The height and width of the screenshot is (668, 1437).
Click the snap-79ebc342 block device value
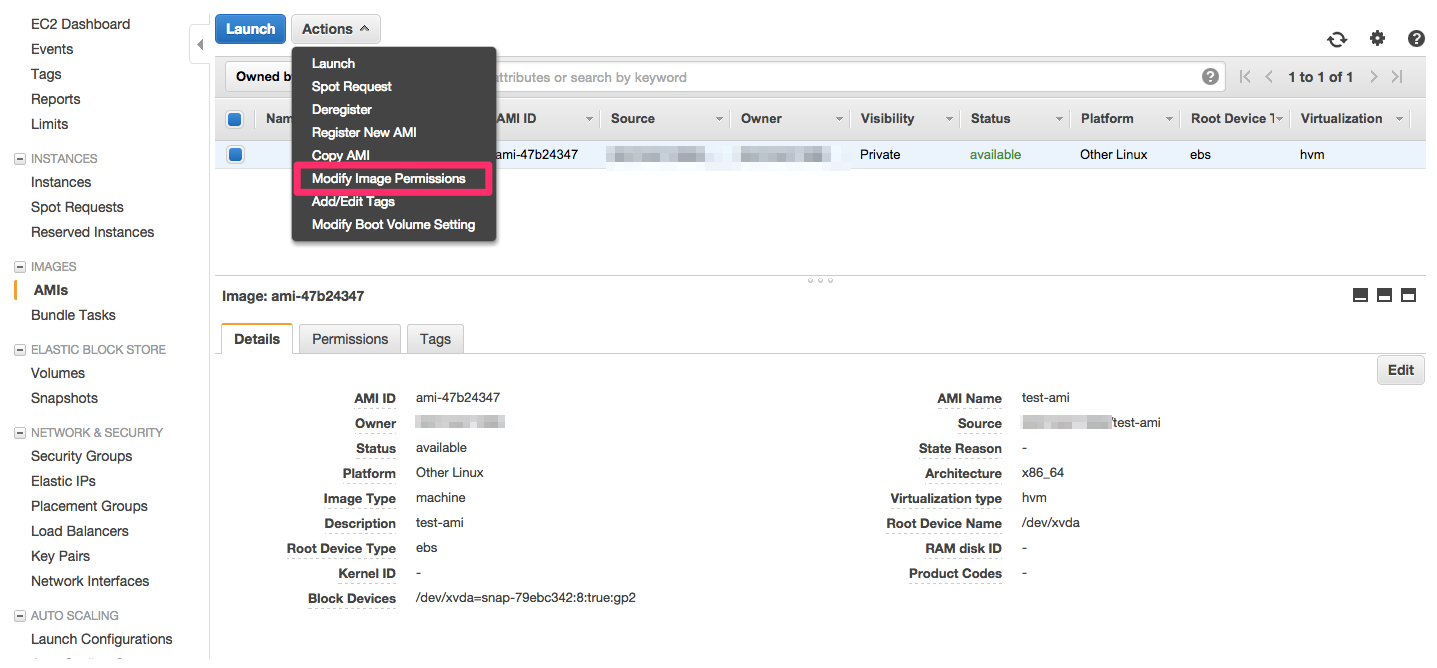526,598
